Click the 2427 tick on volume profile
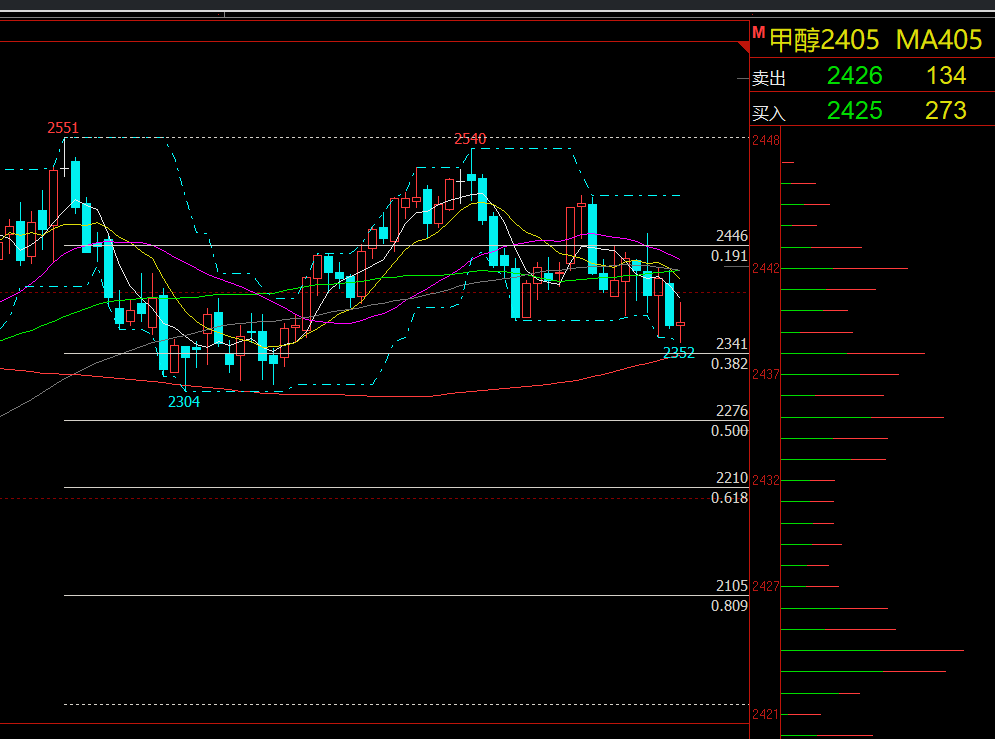This screenshot has width=995, height=739. point(766,586)
